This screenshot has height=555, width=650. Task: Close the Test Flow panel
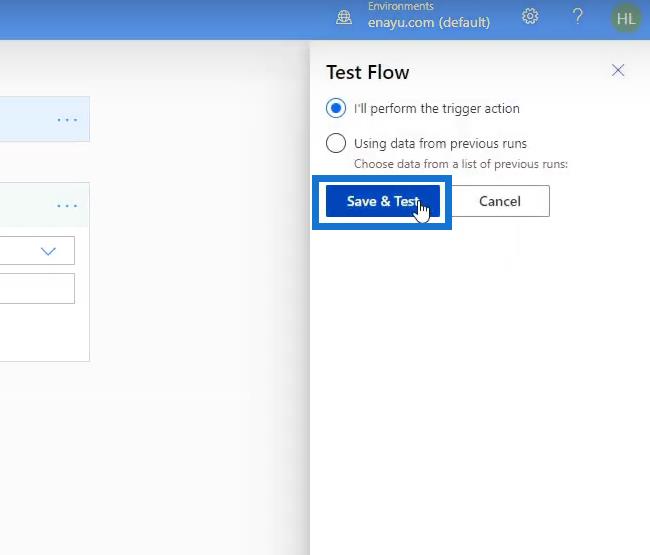click(618, 70)
